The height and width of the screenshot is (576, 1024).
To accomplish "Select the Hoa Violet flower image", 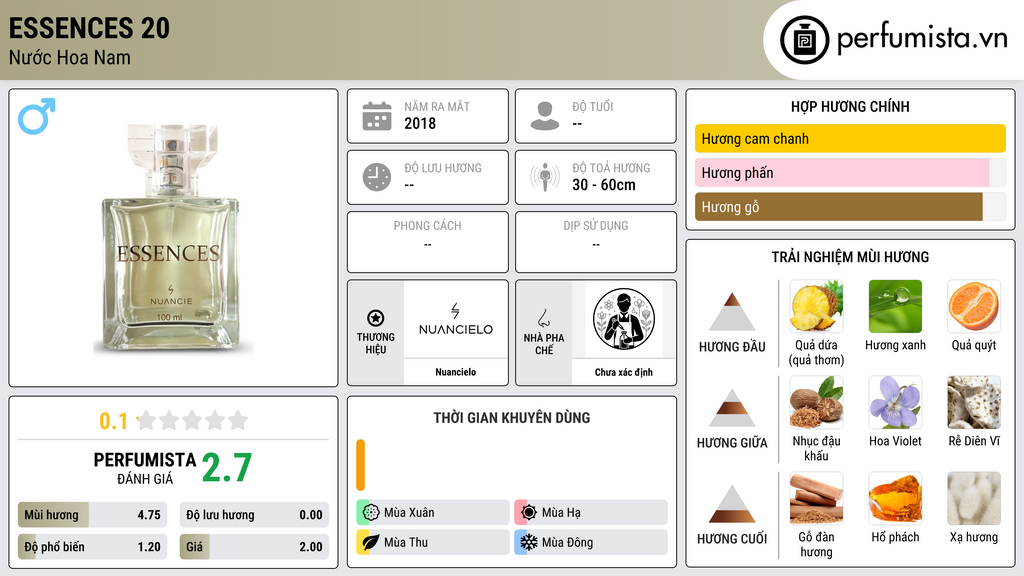I will pos(895,402).
